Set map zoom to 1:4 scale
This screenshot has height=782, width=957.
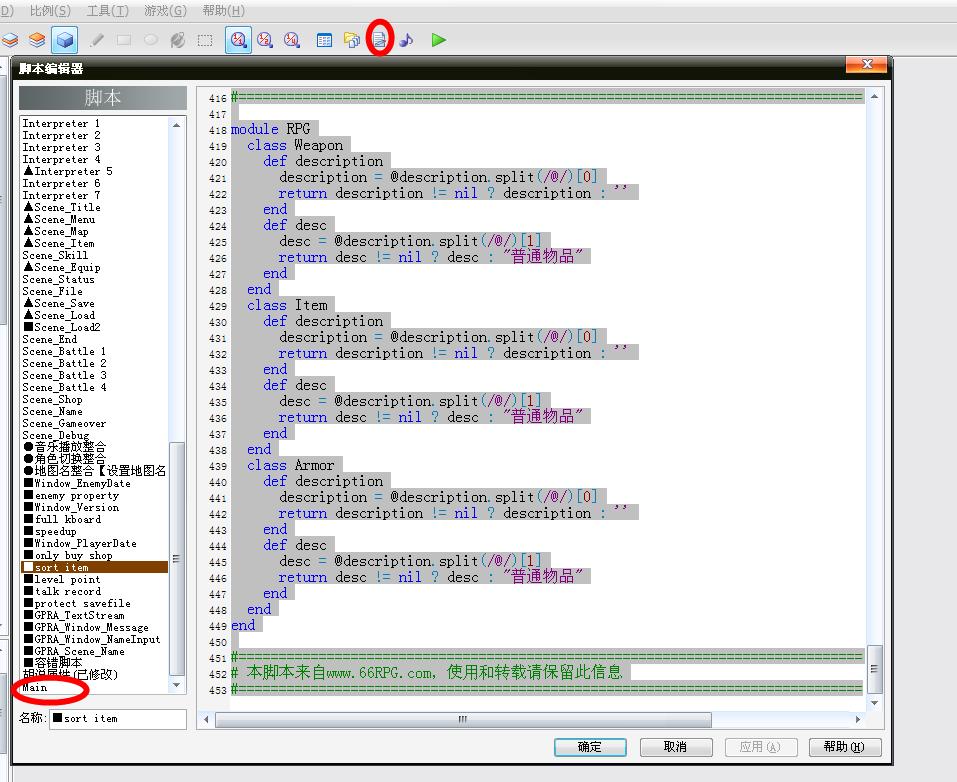(292, 40)
